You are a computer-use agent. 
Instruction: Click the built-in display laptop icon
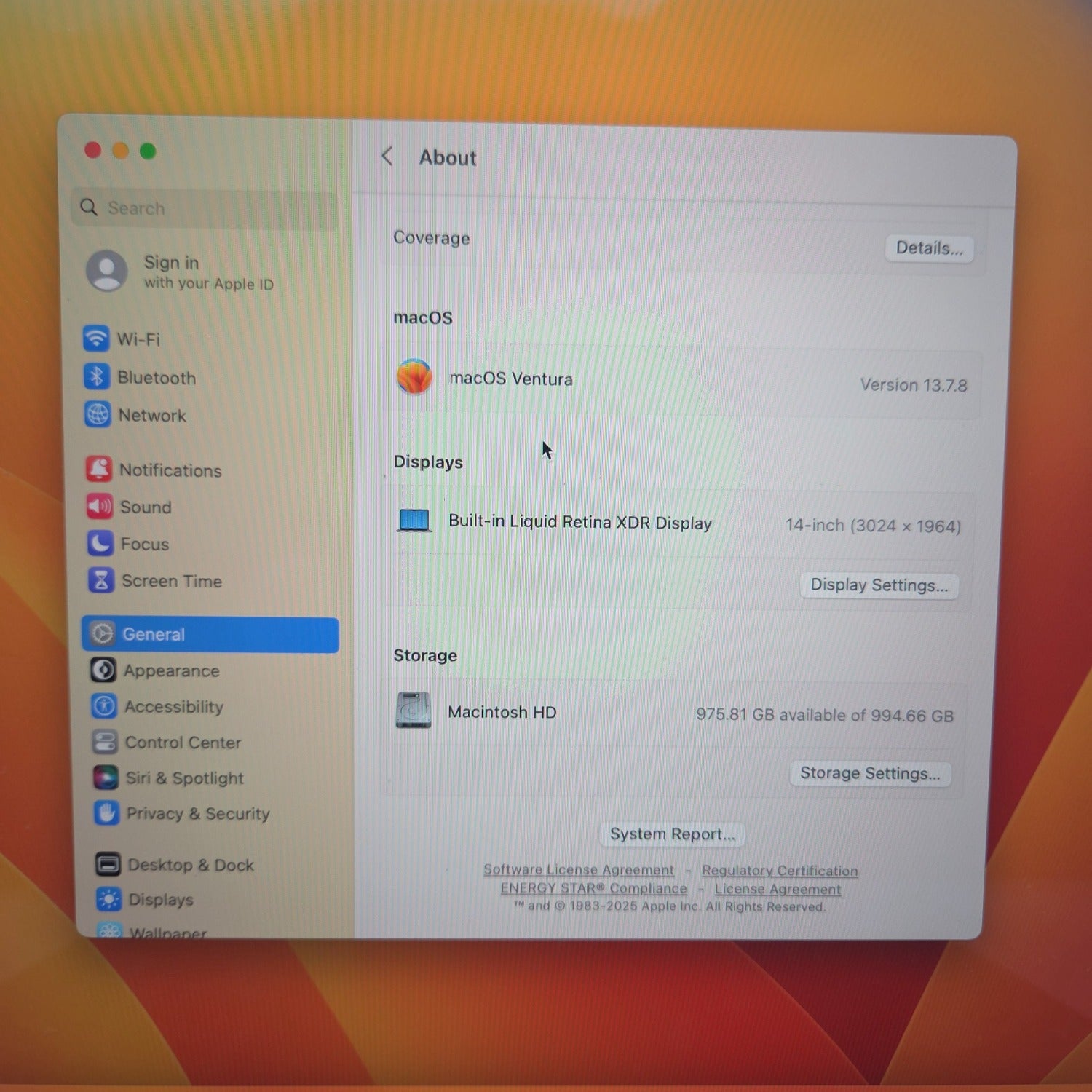click(414, 521)
